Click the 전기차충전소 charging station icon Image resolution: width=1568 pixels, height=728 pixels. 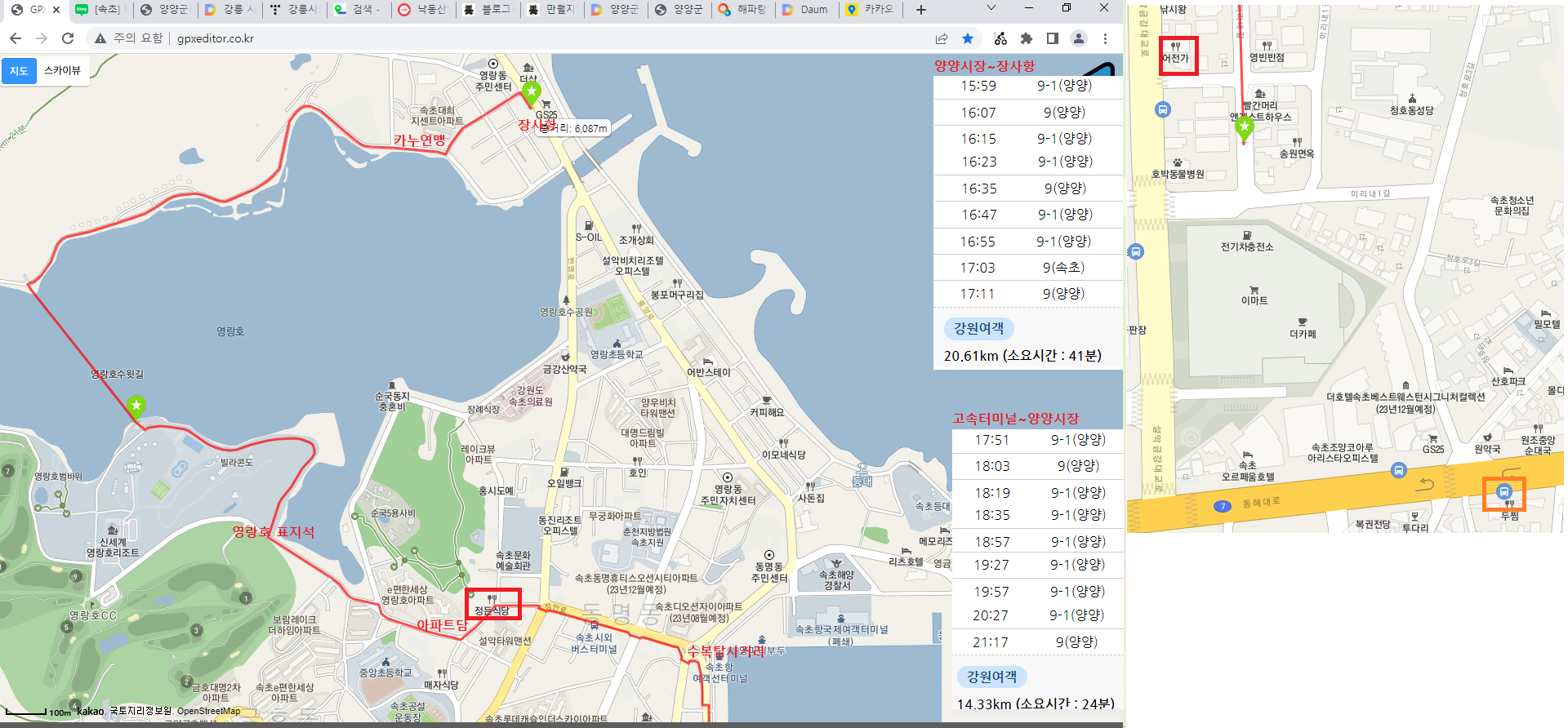pyautogui.click(x=1247, y=236)
